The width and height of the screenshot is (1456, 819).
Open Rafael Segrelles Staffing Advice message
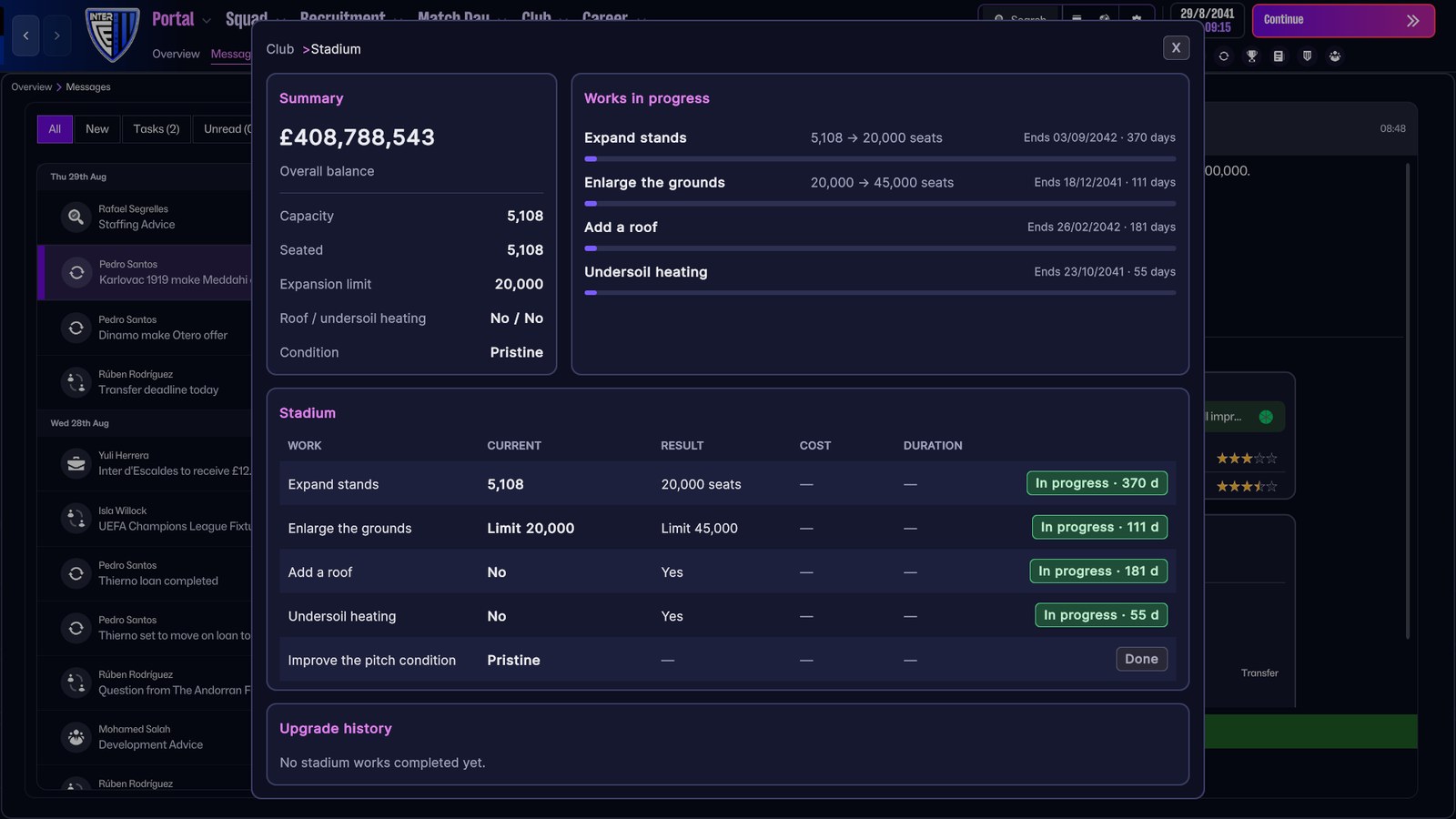point(146,217)
